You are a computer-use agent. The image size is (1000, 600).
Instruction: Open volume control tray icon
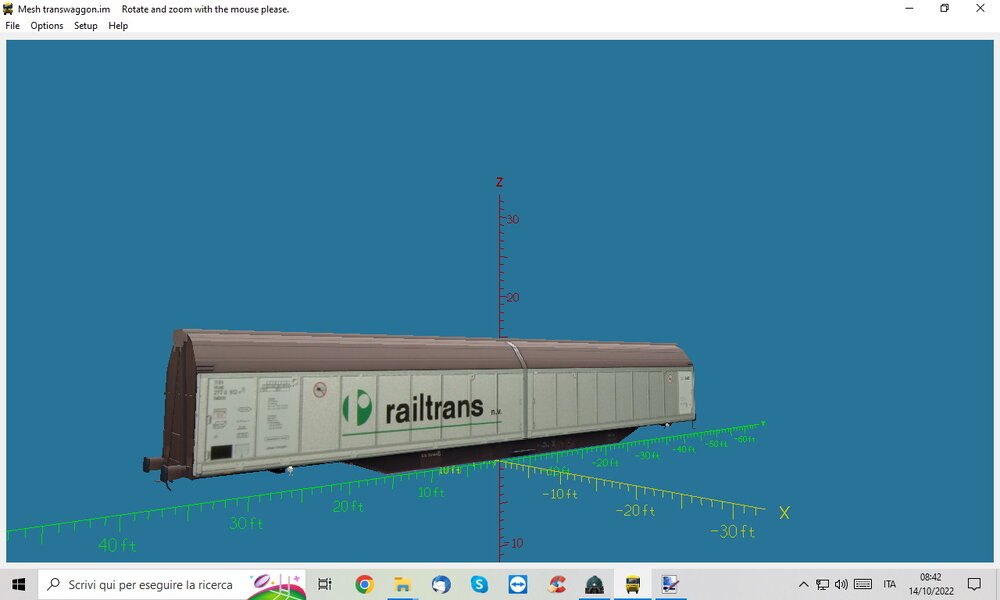point(841,584)
